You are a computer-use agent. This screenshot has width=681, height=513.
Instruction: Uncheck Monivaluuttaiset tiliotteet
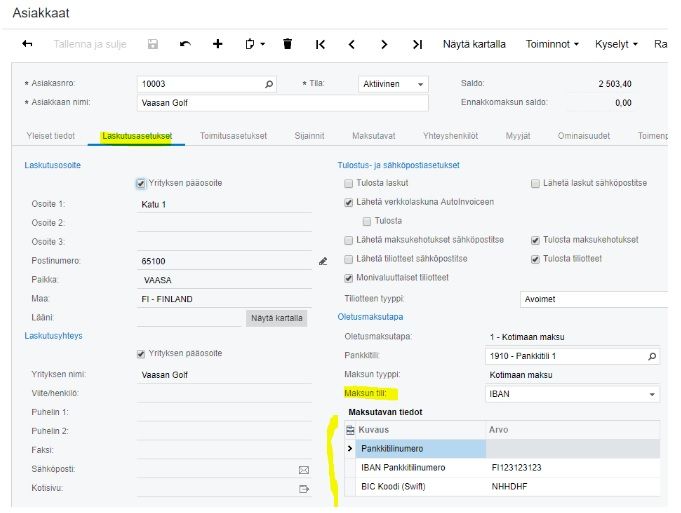point(348,278)
